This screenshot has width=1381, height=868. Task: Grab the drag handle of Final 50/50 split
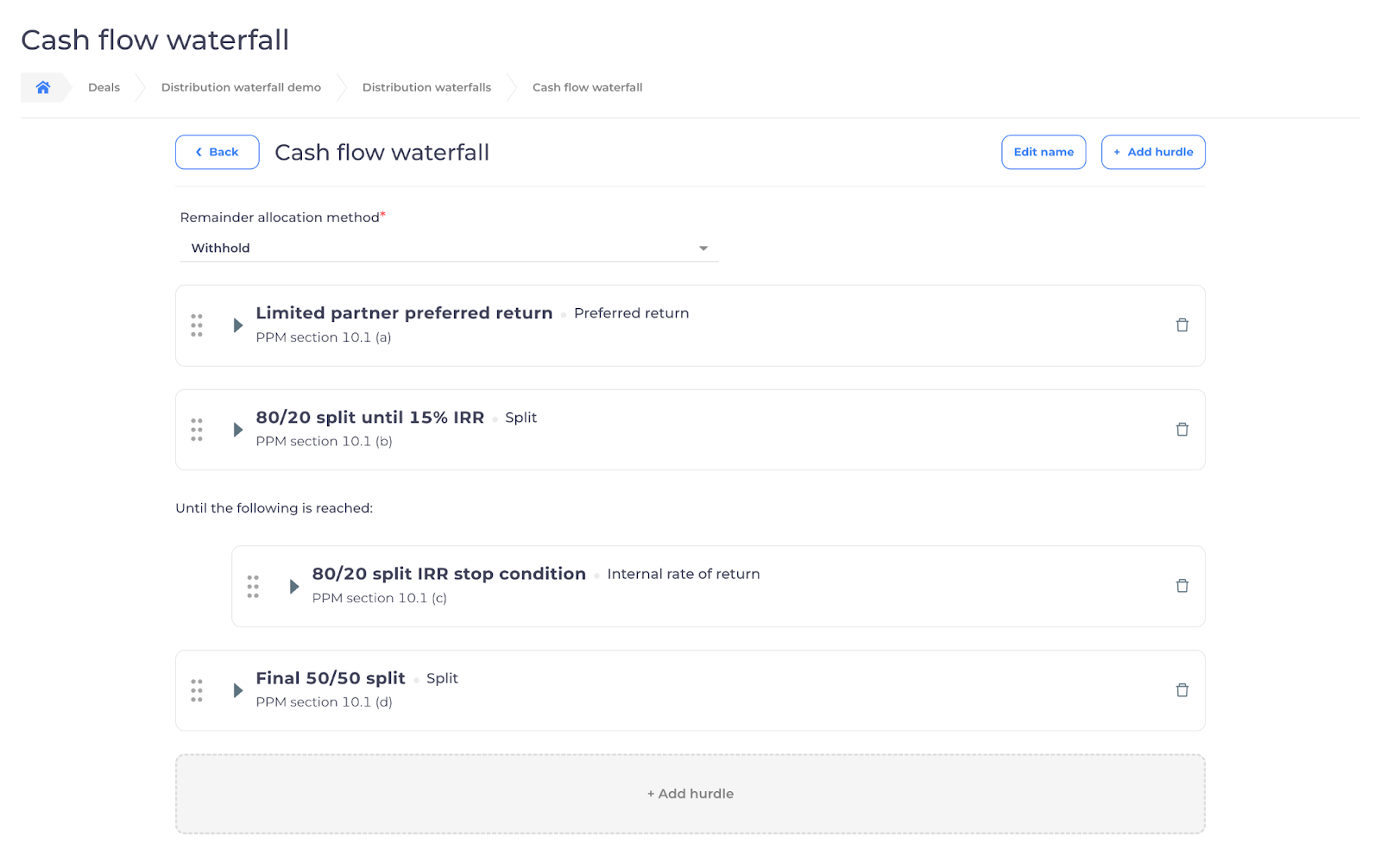pyautogui.click(x=196, y=689)
